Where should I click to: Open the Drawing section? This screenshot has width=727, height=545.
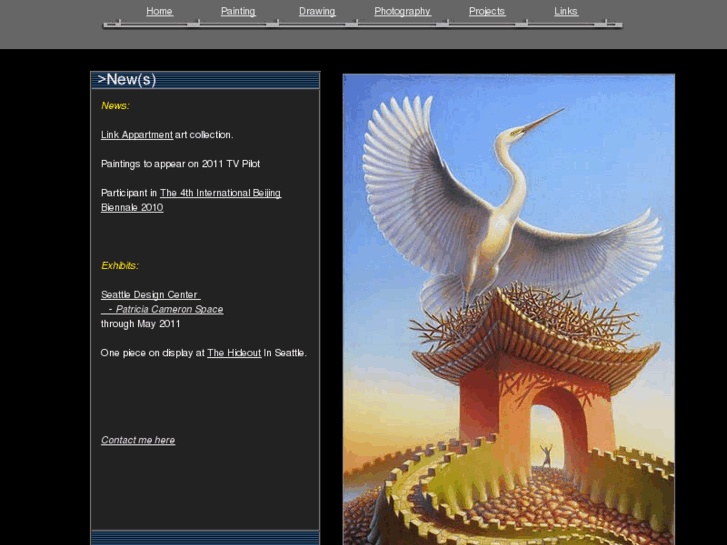pyautogui.click(x=317, y=11)
